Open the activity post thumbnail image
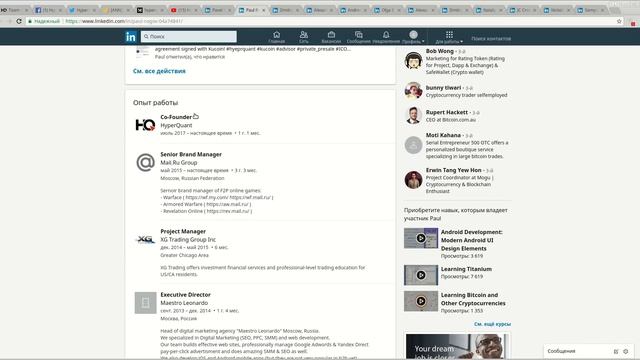The height and width of the screenshot is (360, 640). (142, 52)
